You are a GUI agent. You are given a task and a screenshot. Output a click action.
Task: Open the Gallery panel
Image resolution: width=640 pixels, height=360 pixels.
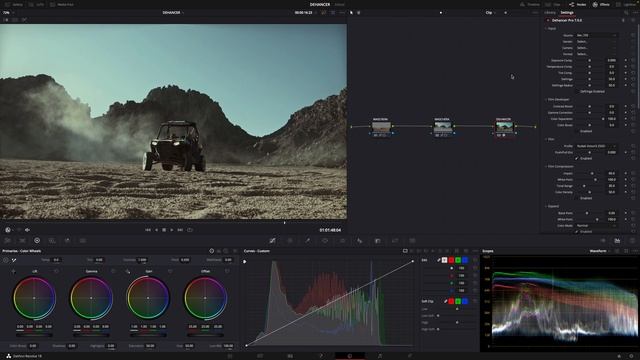(14, 4)
